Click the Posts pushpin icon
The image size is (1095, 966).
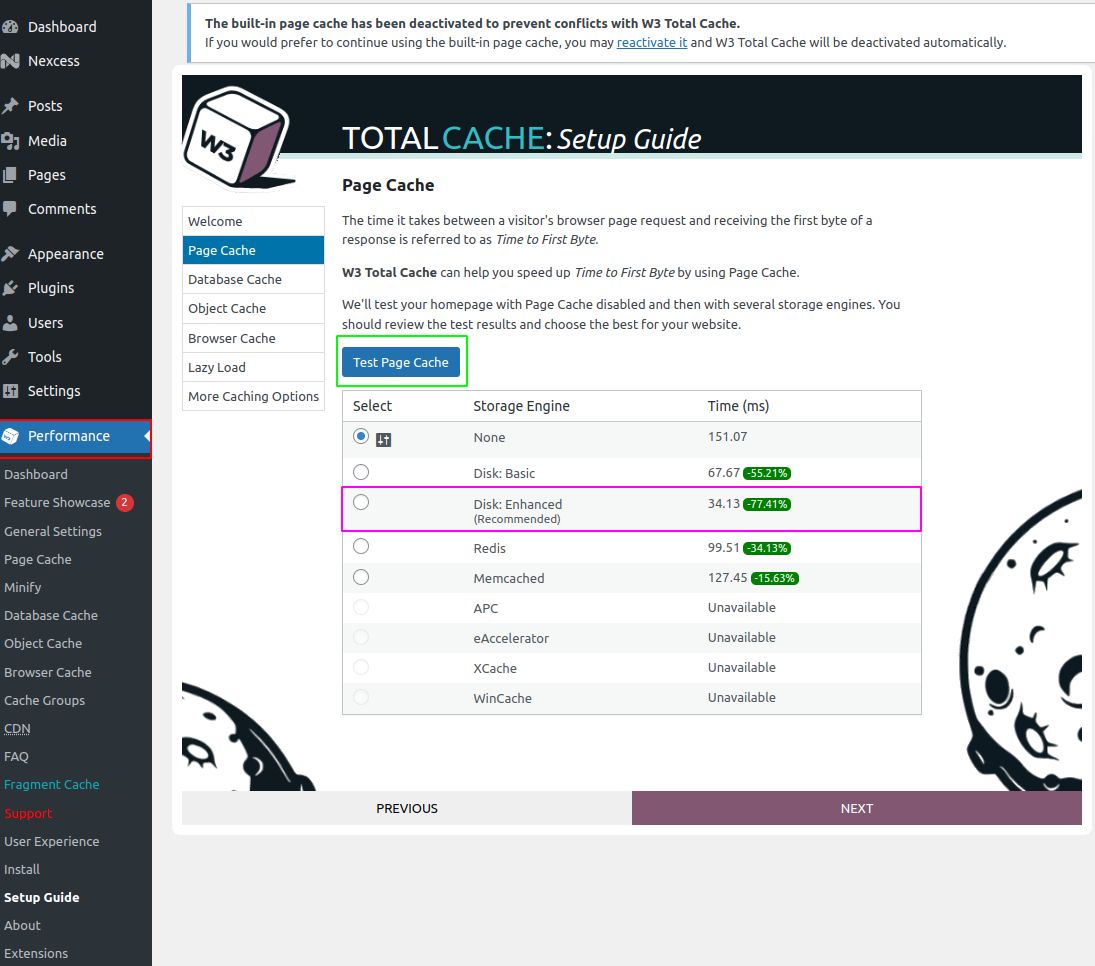pyautogui.click(x=10, y=105)
